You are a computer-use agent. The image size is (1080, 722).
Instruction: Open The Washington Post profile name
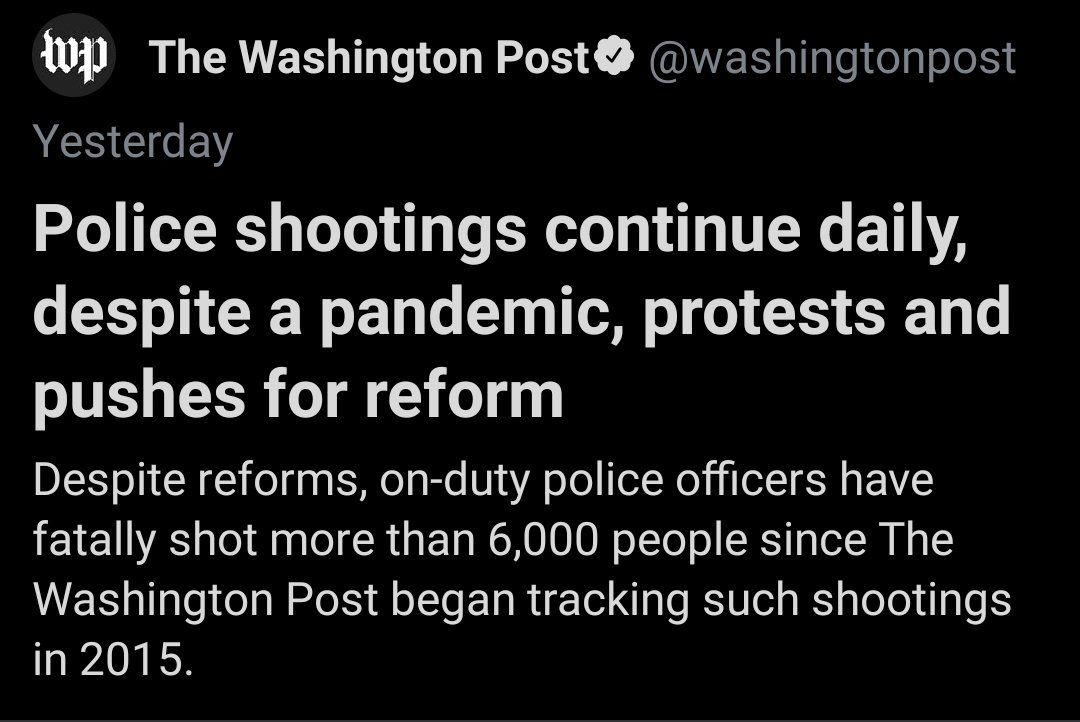click(x=370, y=59)
